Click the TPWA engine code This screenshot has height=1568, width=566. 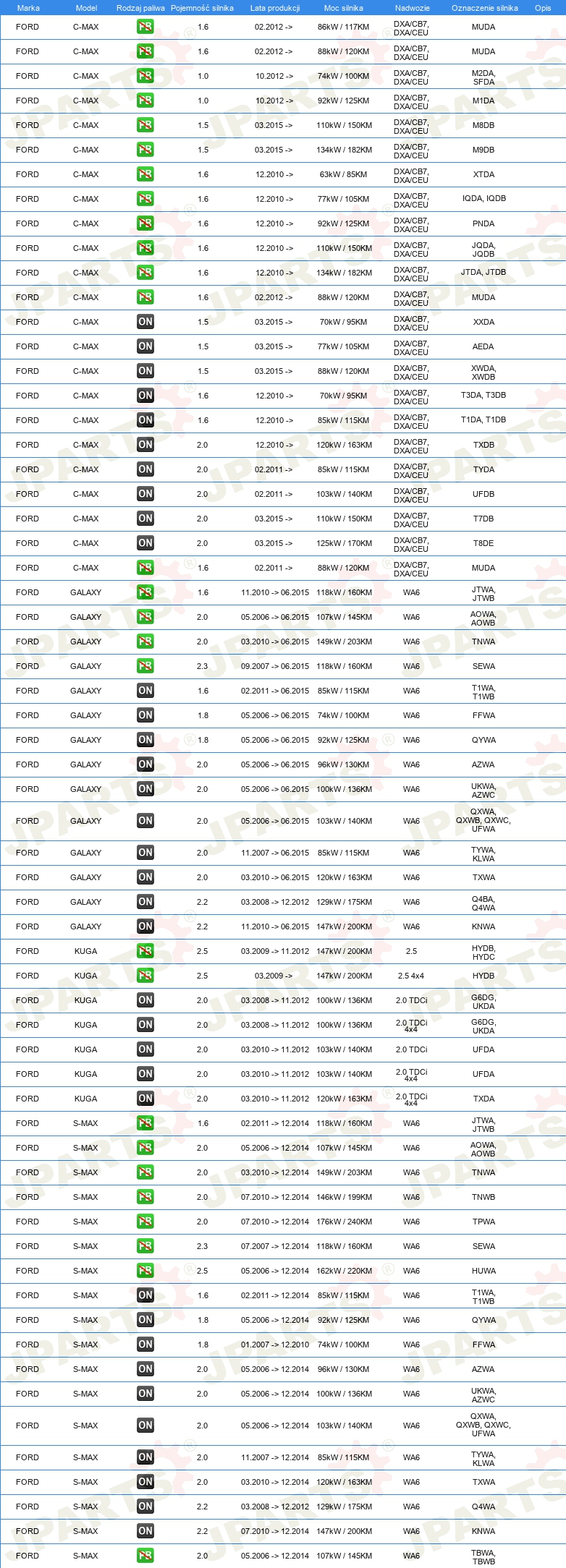click(x=483, y=1222)
